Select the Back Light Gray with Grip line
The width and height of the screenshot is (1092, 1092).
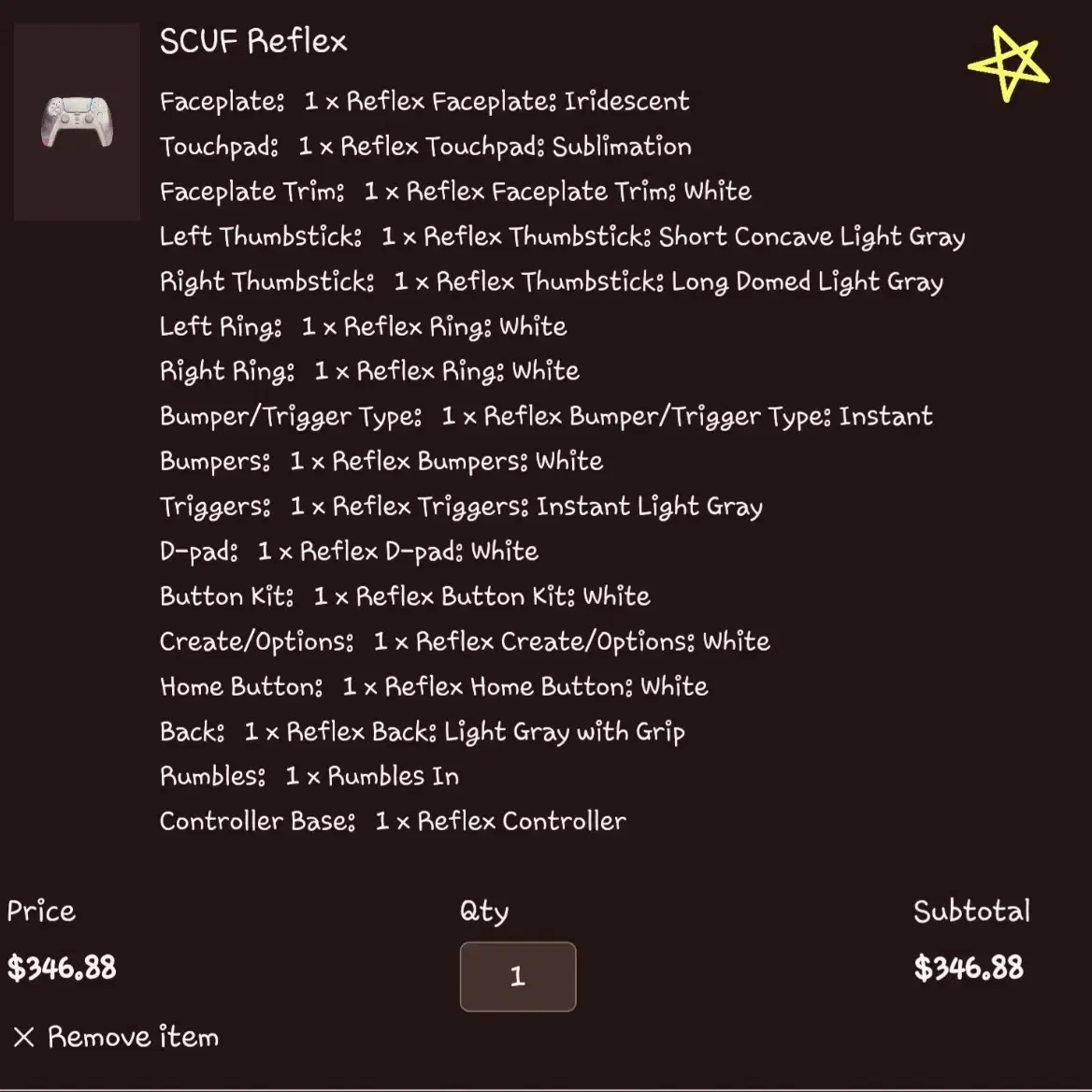[422, 731]
